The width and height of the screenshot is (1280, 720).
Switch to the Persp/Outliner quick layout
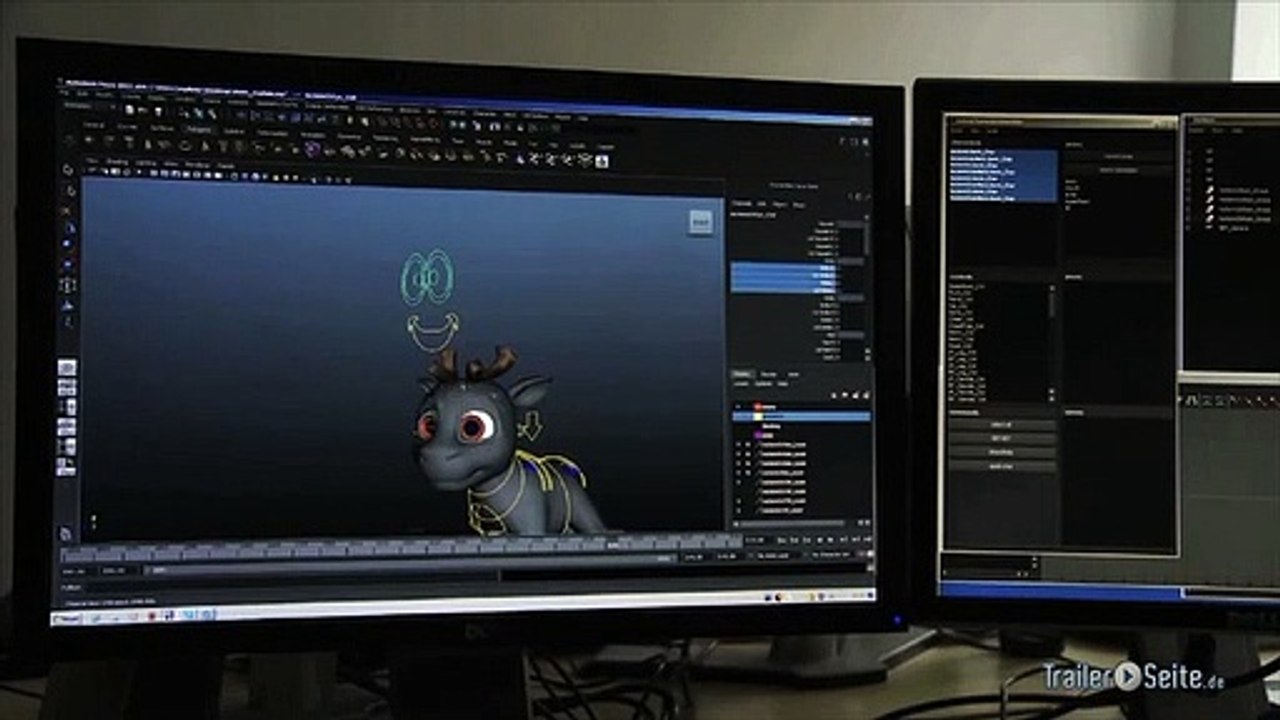pyautogui.click(x=67, y=407)
